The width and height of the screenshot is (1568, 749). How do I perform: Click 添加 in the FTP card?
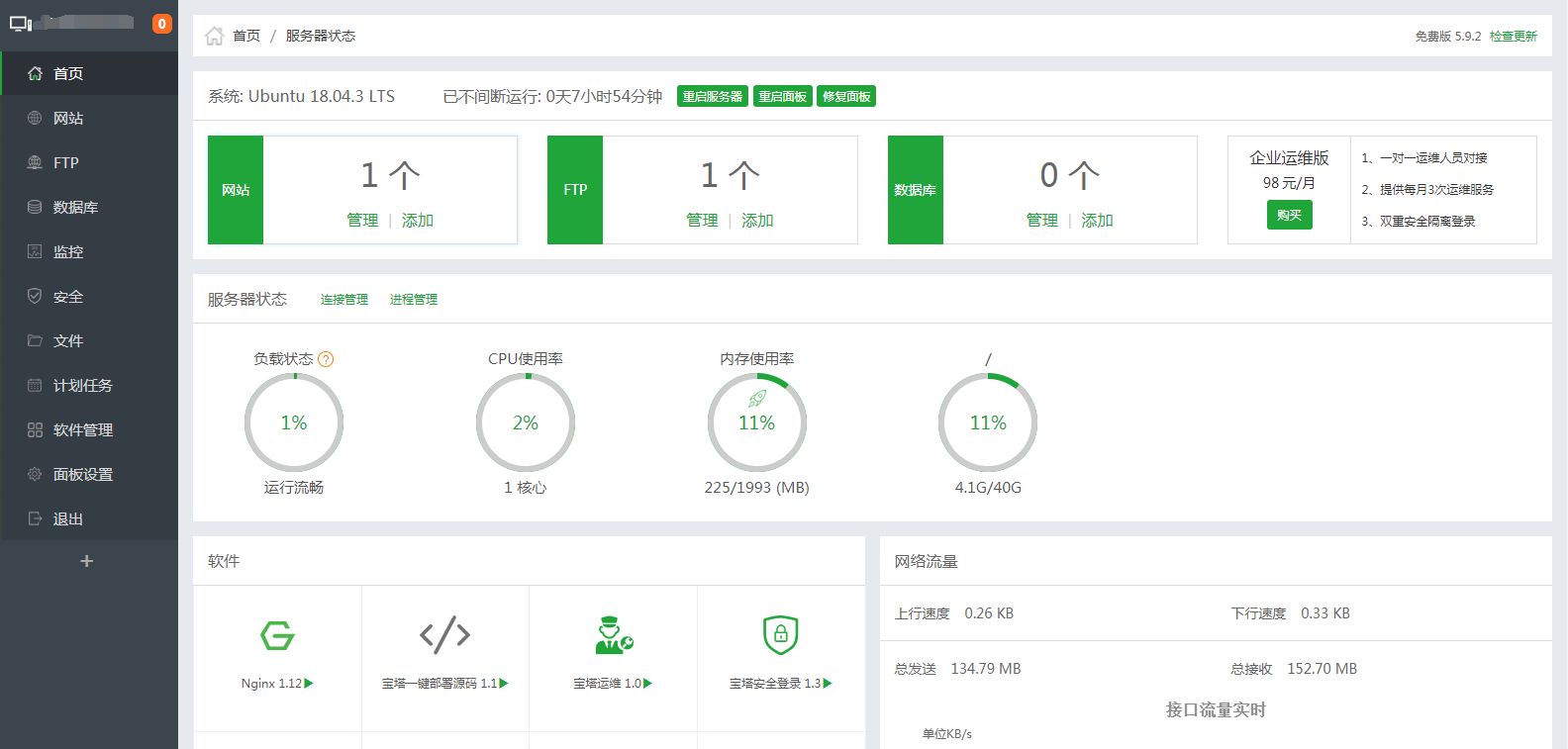(757, 220)
